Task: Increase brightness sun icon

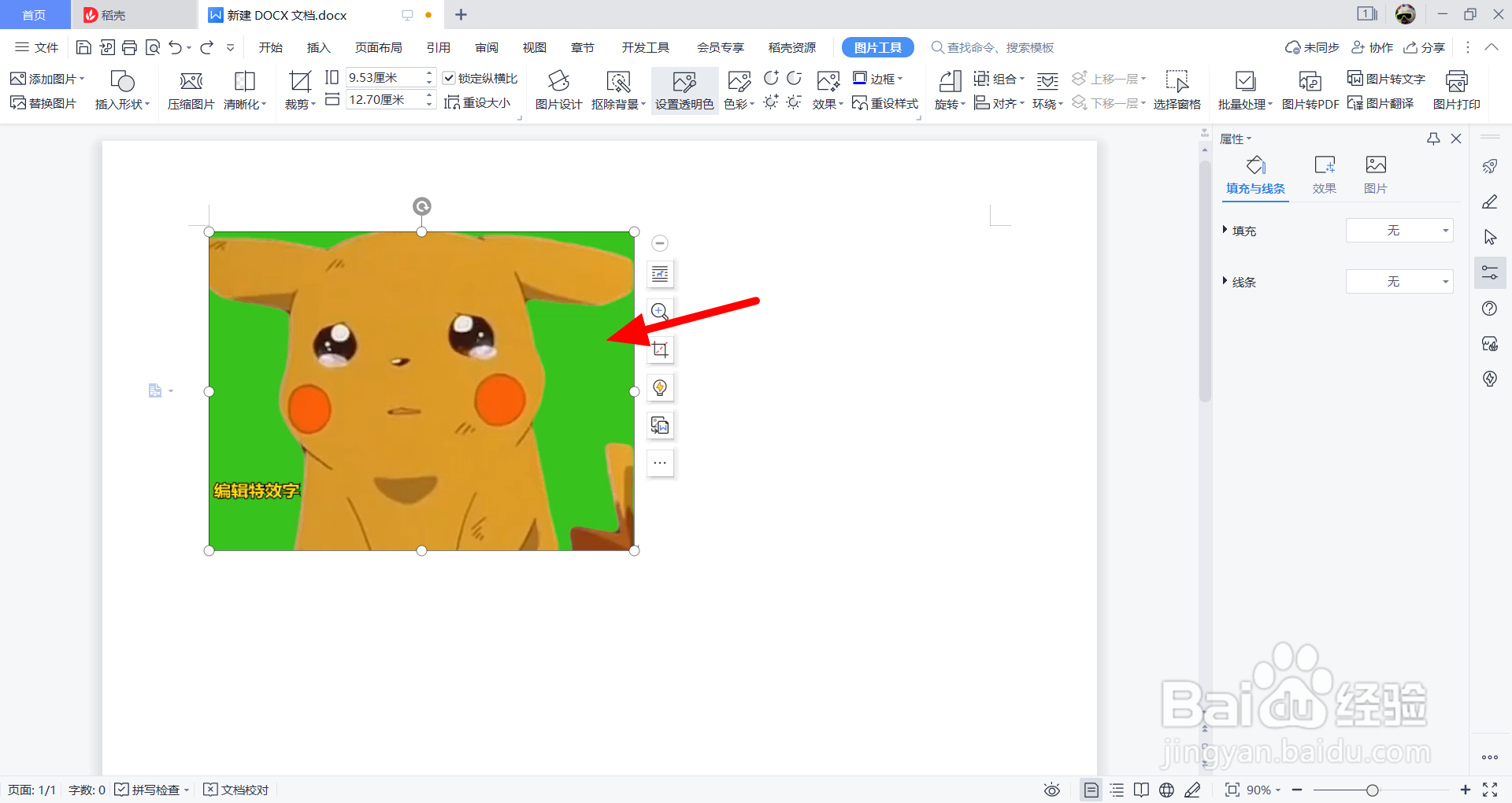Action: point(771,102)
